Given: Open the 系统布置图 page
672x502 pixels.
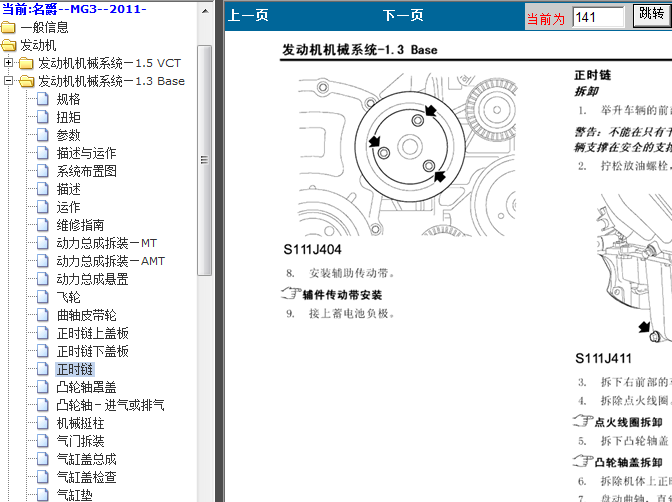Looking at the screenshot, I should tap(86, 171).
